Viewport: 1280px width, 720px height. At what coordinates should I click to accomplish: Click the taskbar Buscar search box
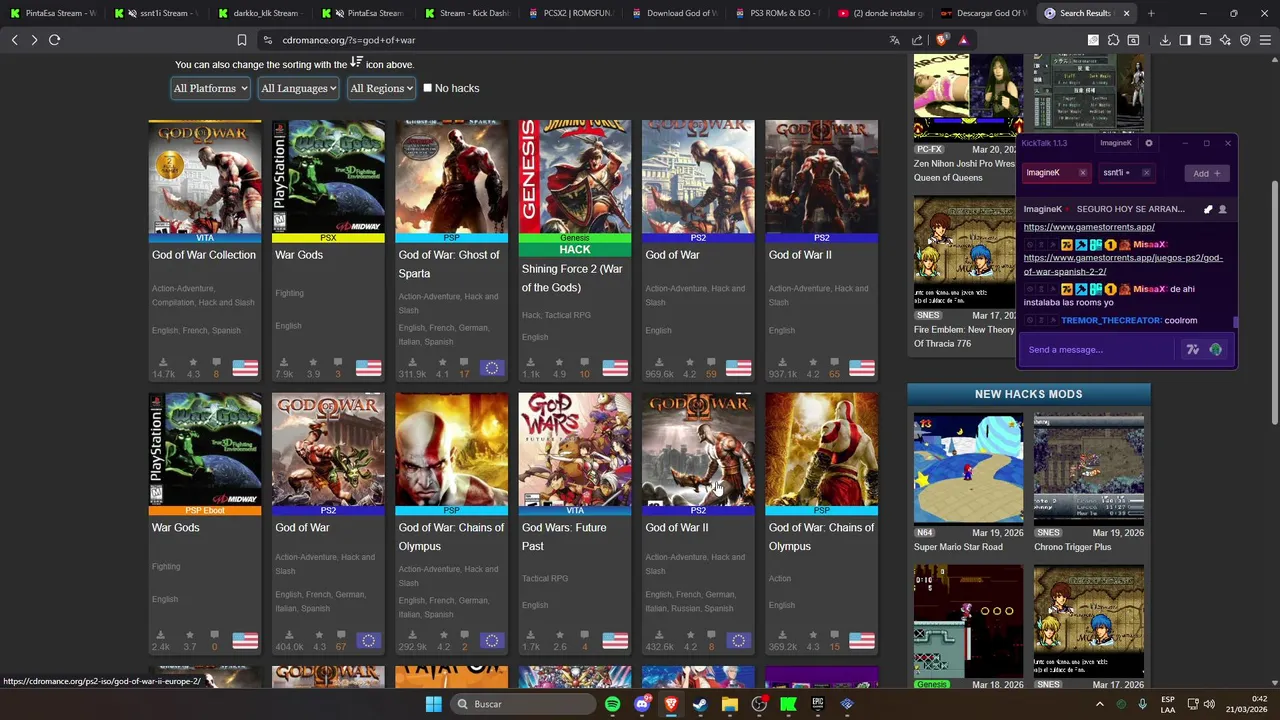[x=522, y=704]
